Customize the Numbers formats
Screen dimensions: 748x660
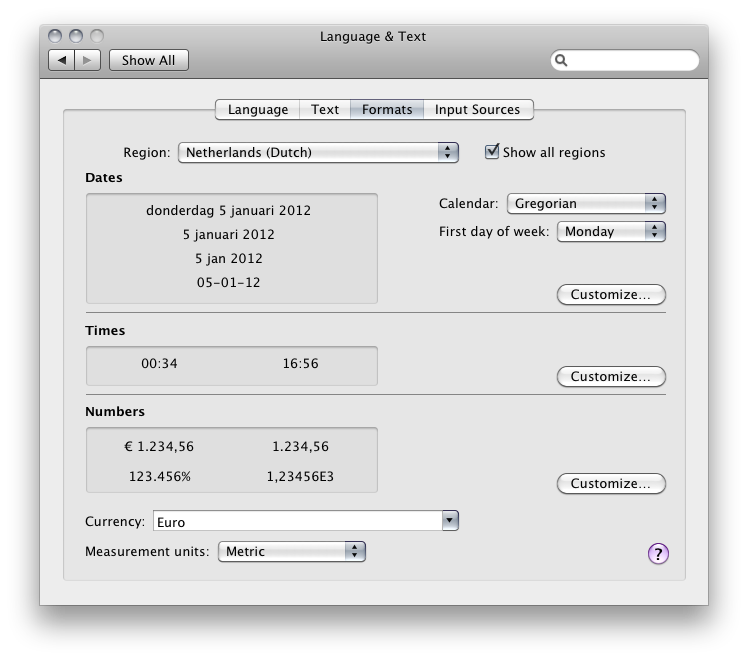pos(611,484)
